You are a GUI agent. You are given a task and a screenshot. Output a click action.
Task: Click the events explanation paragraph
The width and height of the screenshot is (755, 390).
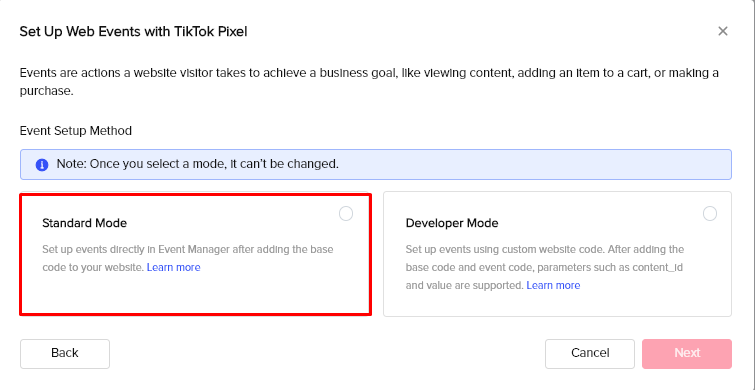[369, 82]
